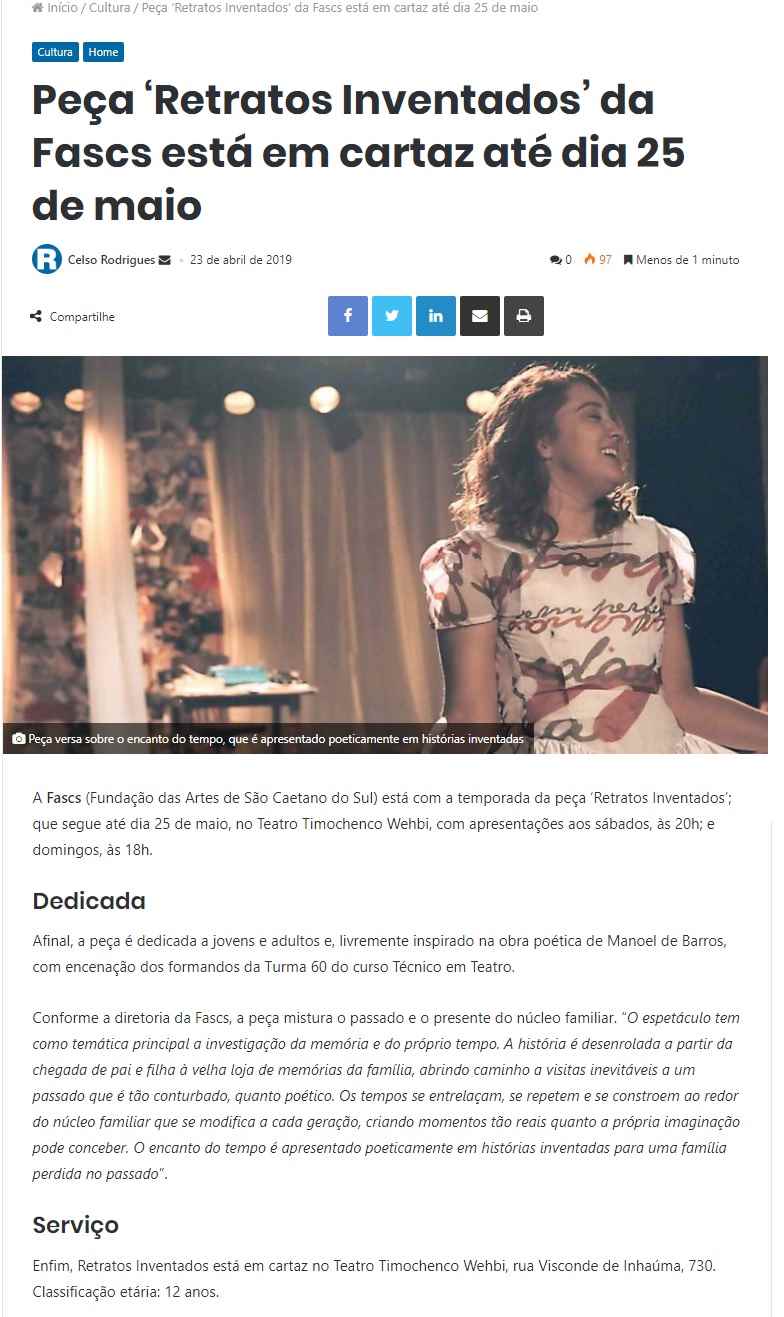The height and width of the screenshot is (1317, 784).
Task: Go to Cultura in the breadcrumb
Action: (x=109, y=8)
